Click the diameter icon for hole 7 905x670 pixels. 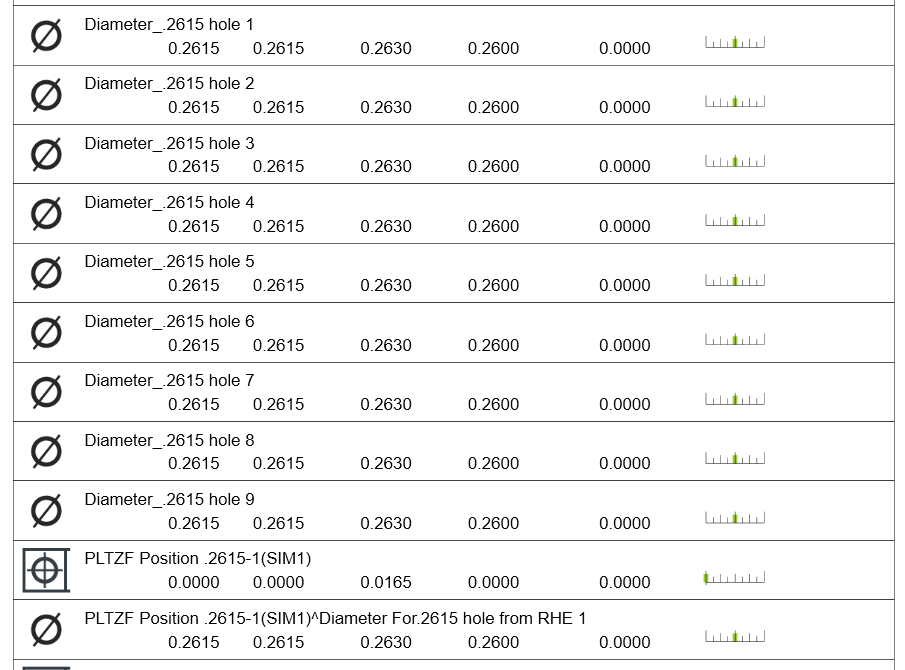click(46, 392)
